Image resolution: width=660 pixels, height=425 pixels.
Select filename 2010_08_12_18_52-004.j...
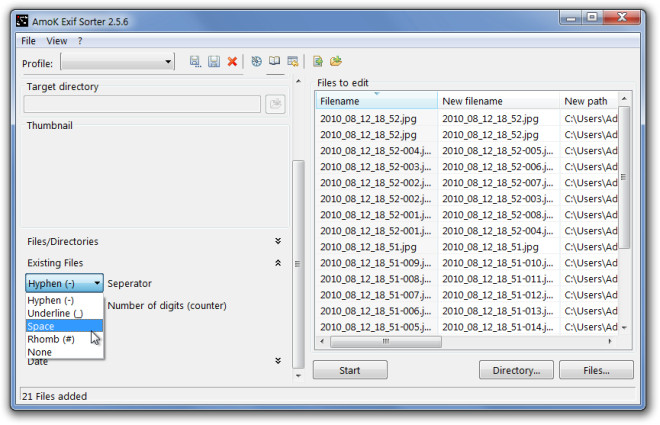coord(375,151)
